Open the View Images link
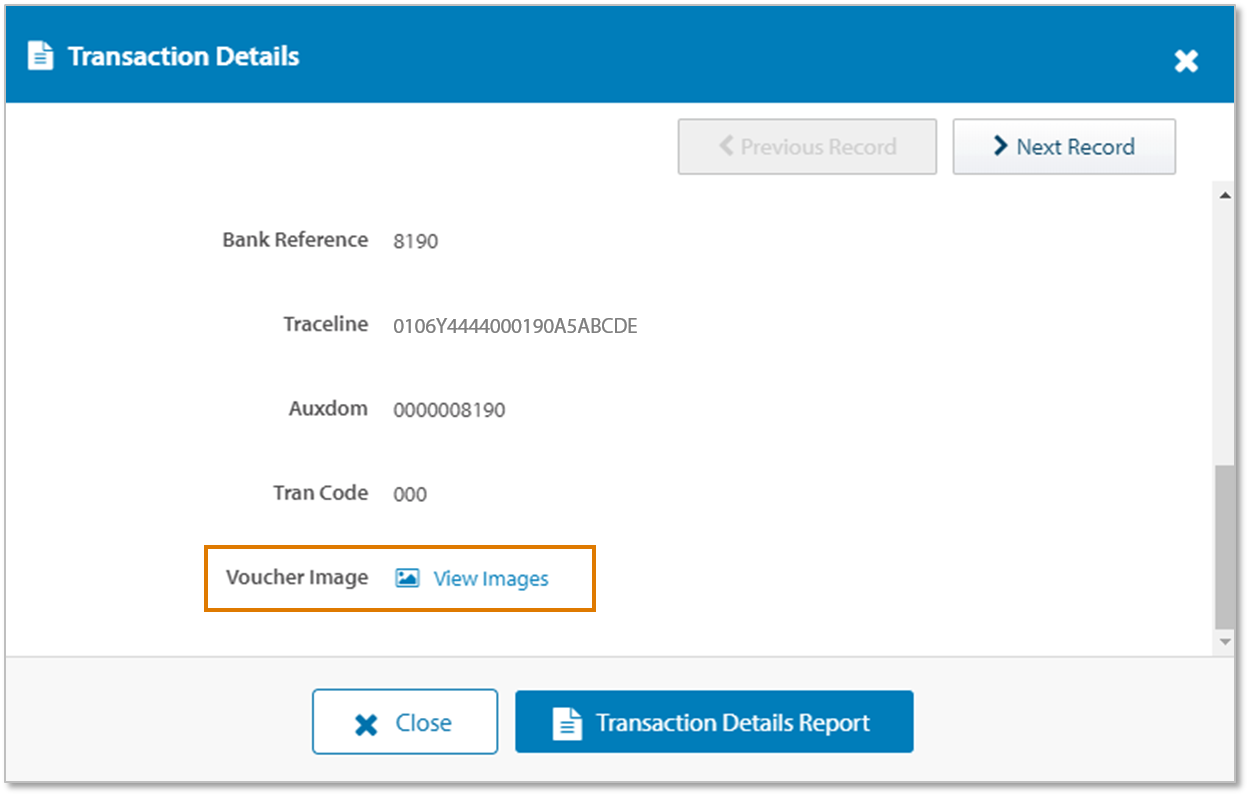This screenshot has height=796, width=1249. (490, 579)
